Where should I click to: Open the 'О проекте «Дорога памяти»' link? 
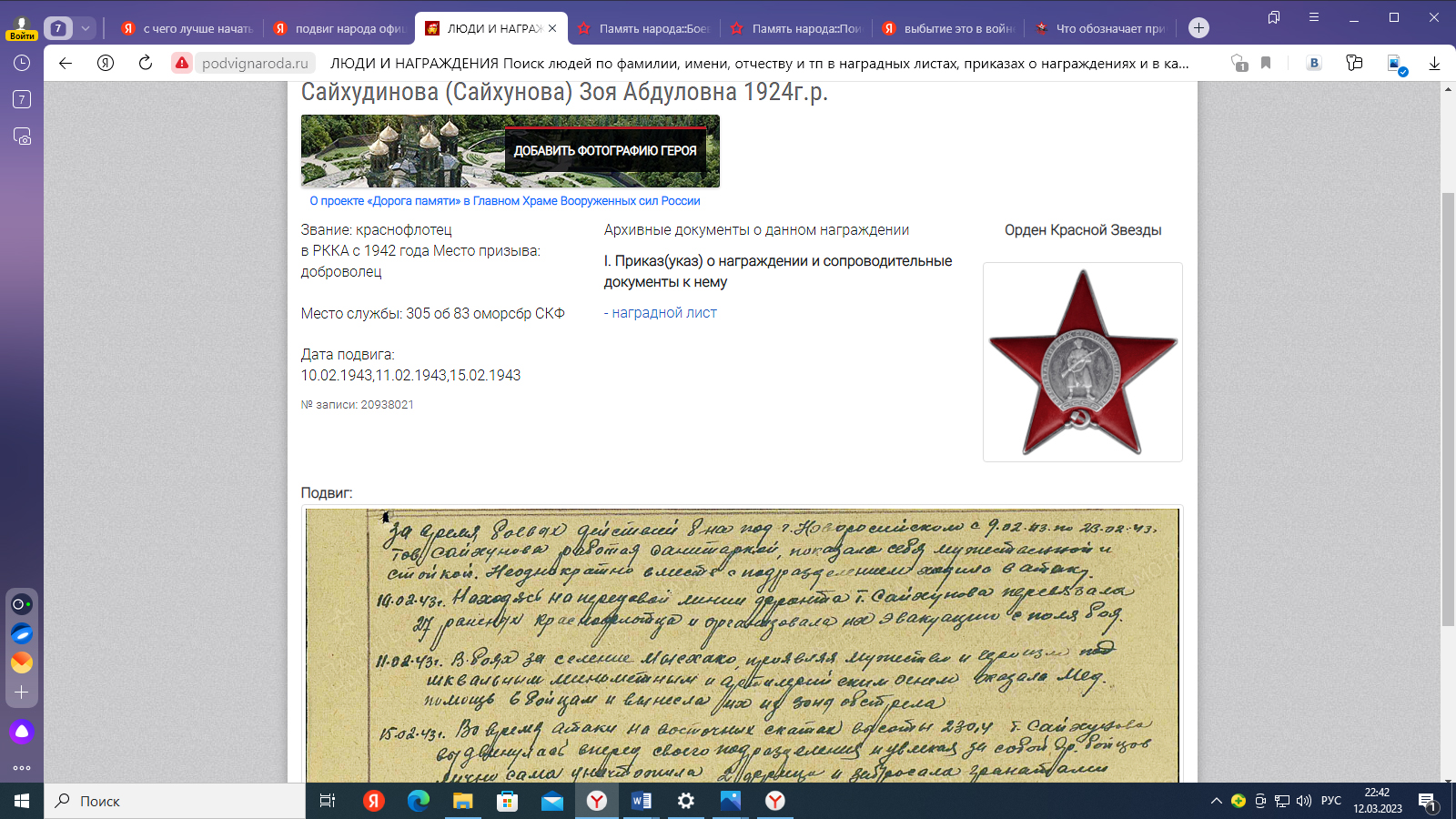[x=505, y=201]
